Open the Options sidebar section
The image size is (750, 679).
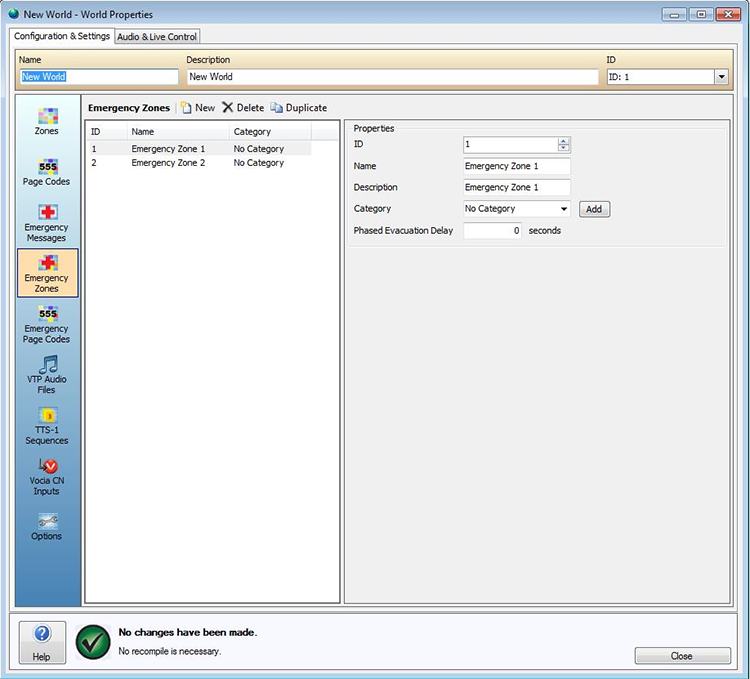click(47, 527)
